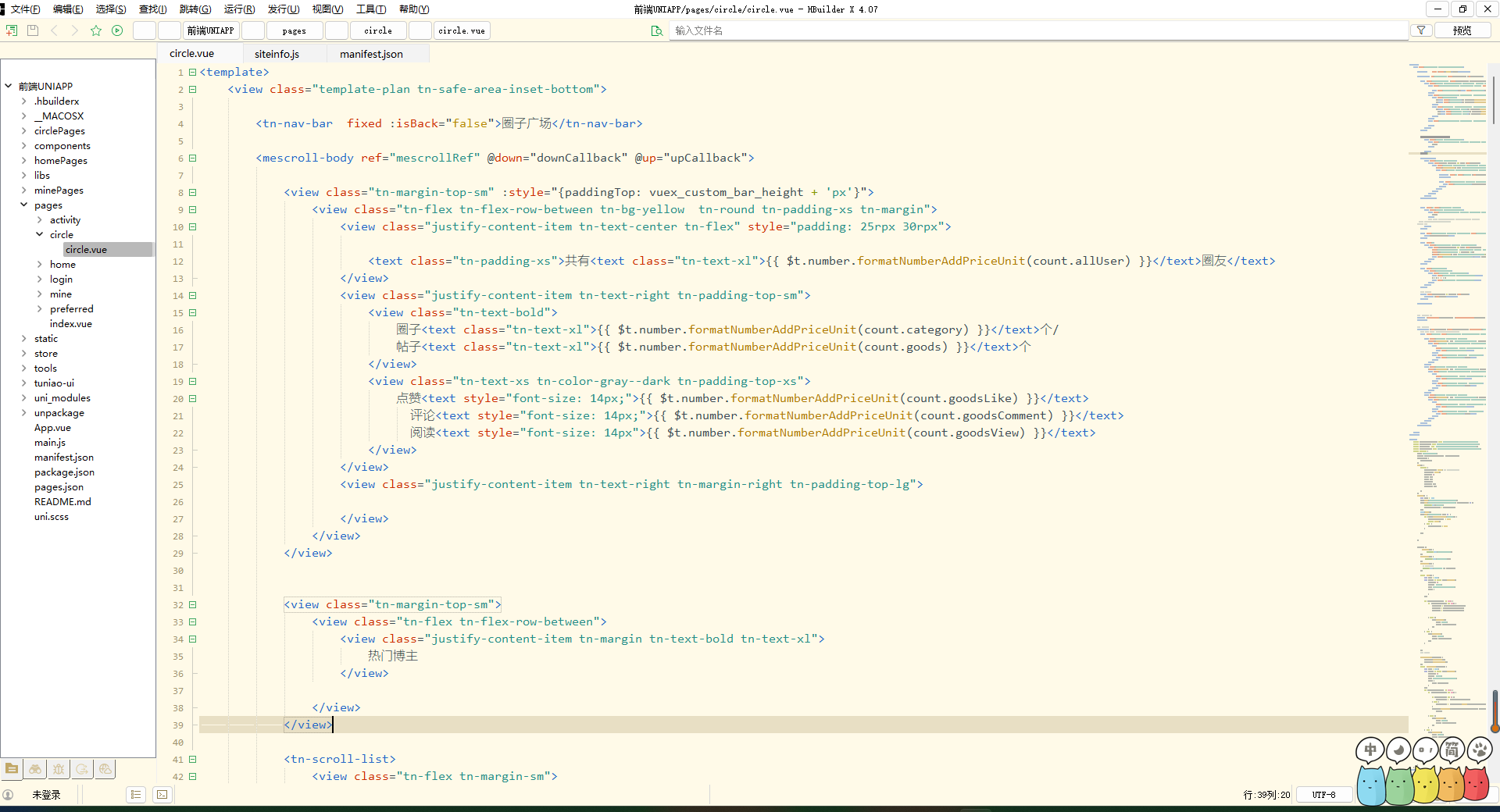Open the project manager folder icon tab

click(12, 769)
